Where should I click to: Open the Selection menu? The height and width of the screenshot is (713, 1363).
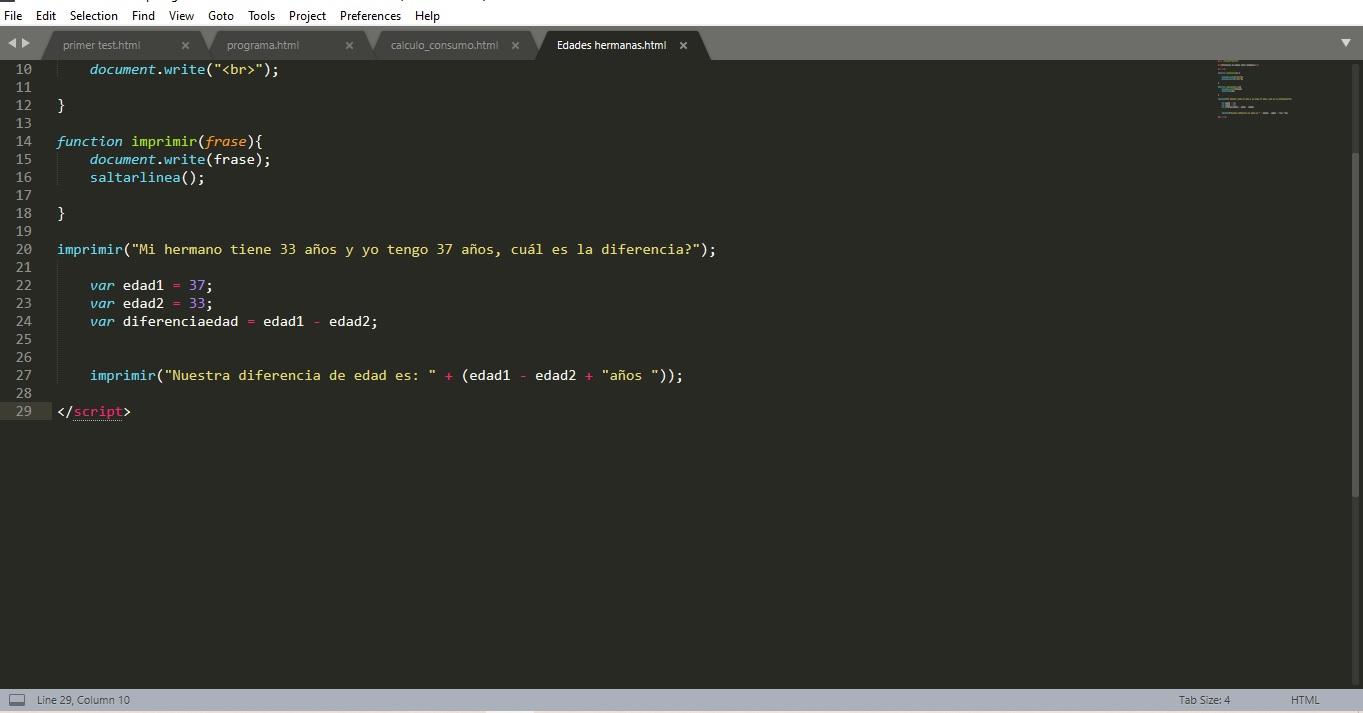(x=94, y=16)
